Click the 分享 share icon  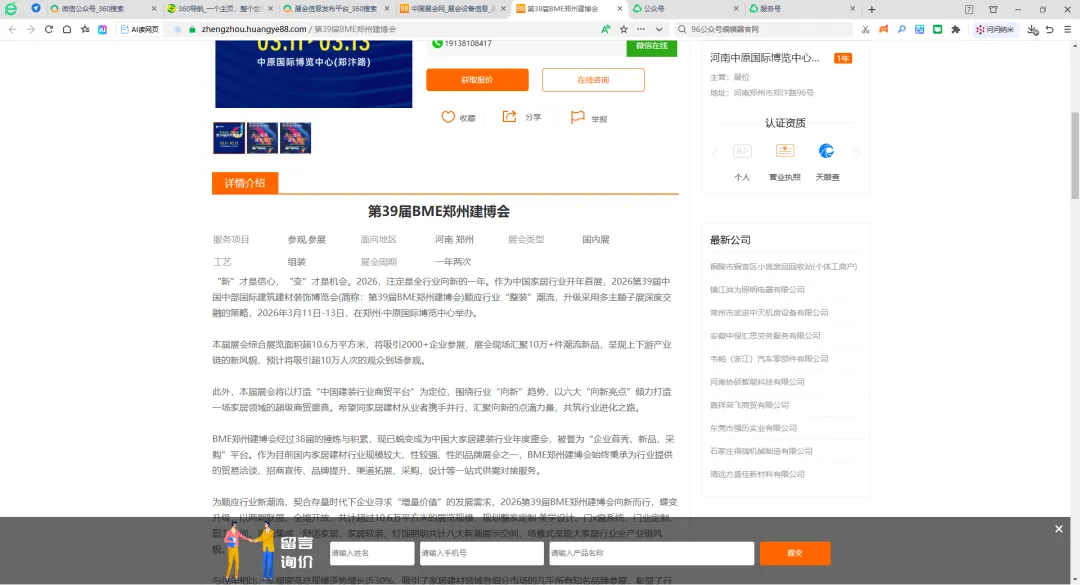click(509, 116)
